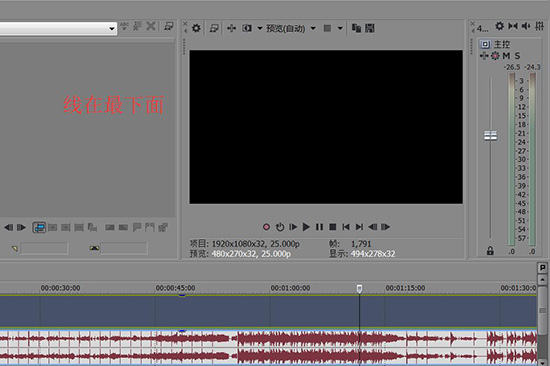Open the video output FX icon
The image size is (550, 366).
(x=231, y=28)
